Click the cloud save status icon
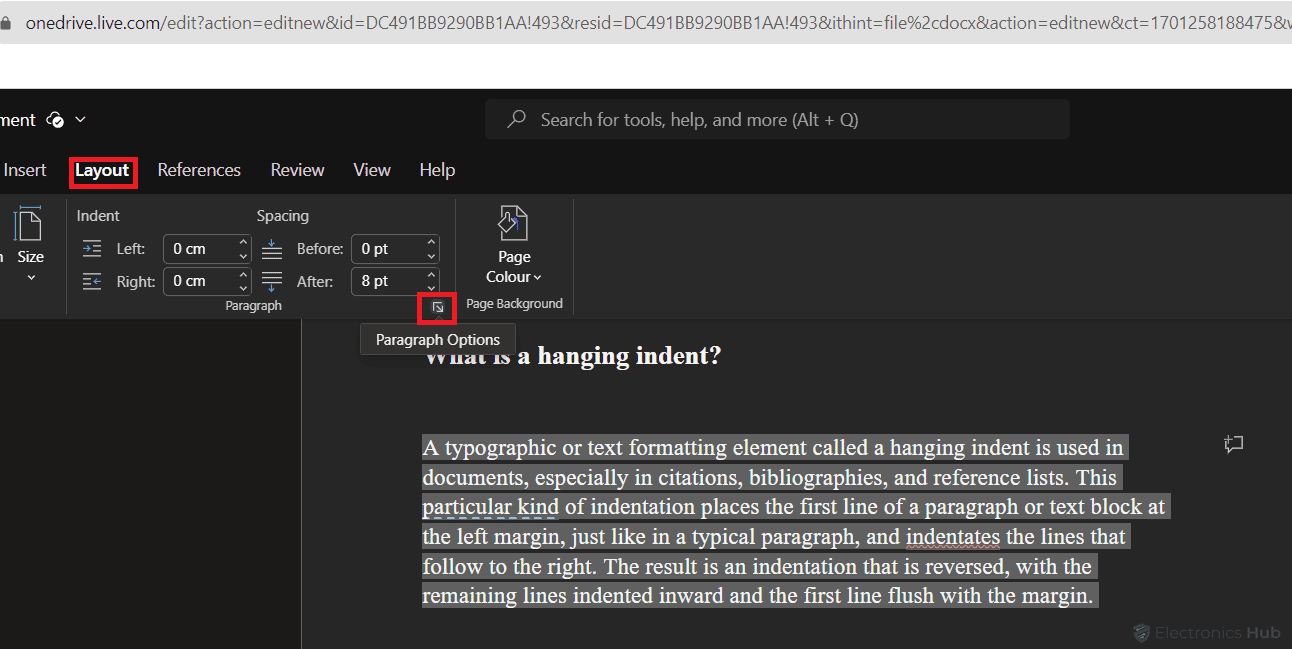The width and height of the screenshot is (1292, 649). pos(56,120)
